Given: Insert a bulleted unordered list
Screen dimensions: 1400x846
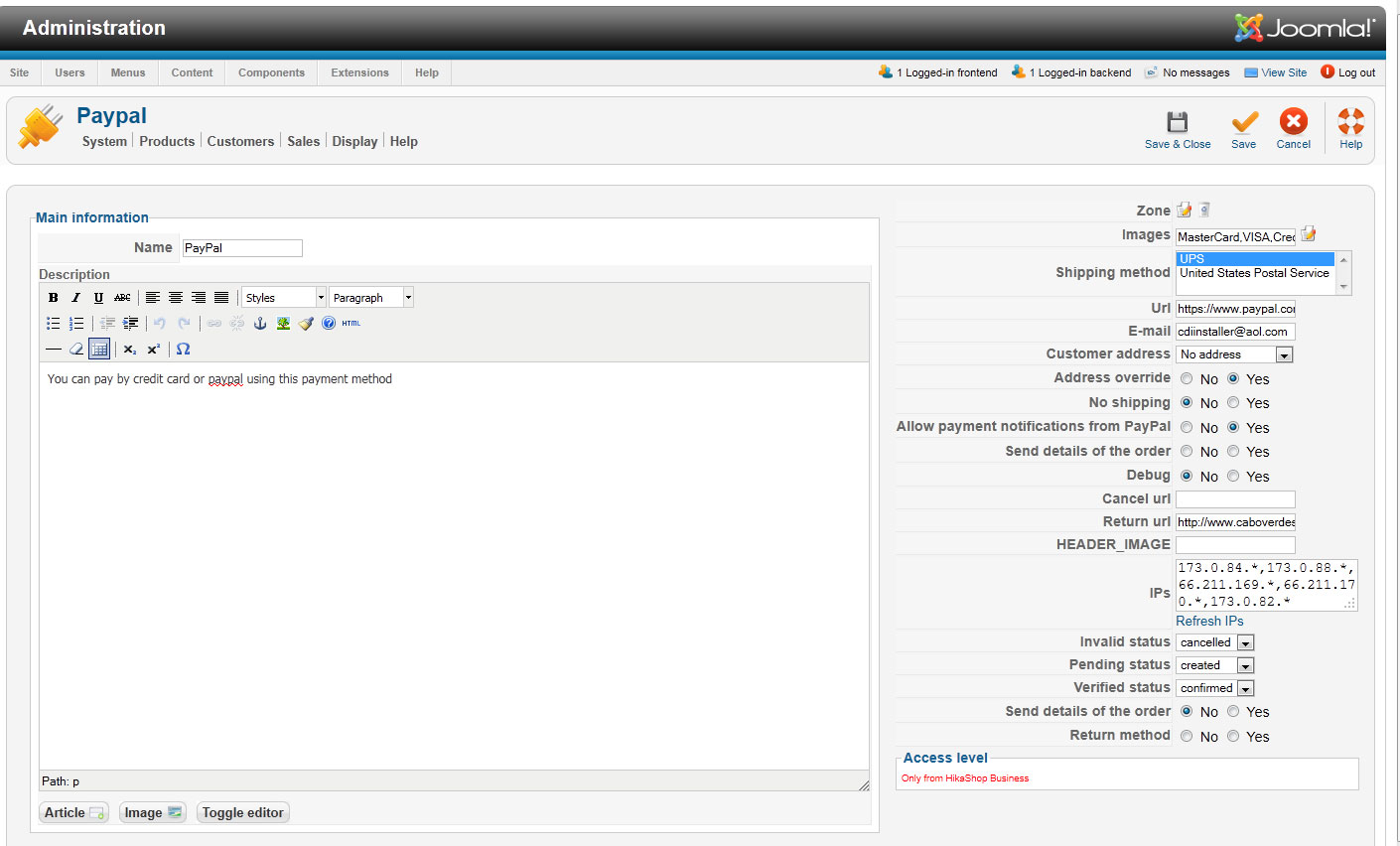Looking at the screenshot, I should pos(54,324).
